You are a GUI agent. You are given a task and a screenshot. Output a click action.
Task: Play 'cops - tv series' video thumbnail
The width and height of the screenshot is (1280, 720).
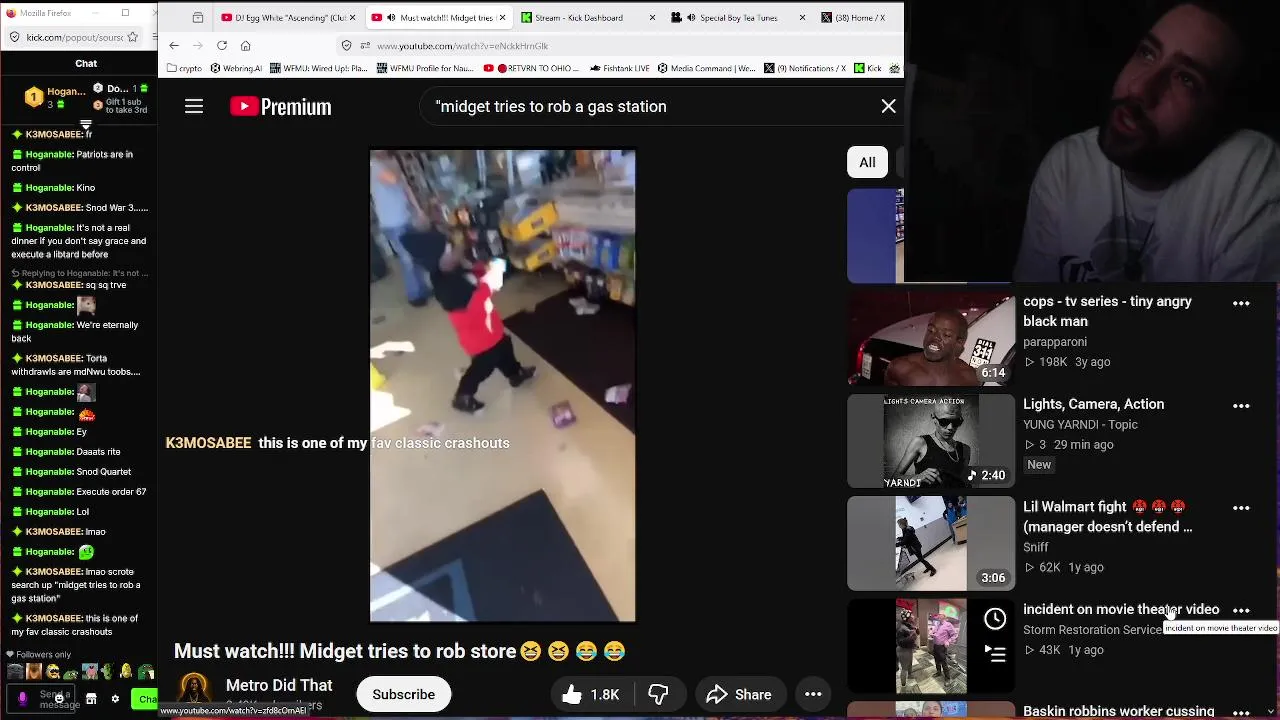931,338
